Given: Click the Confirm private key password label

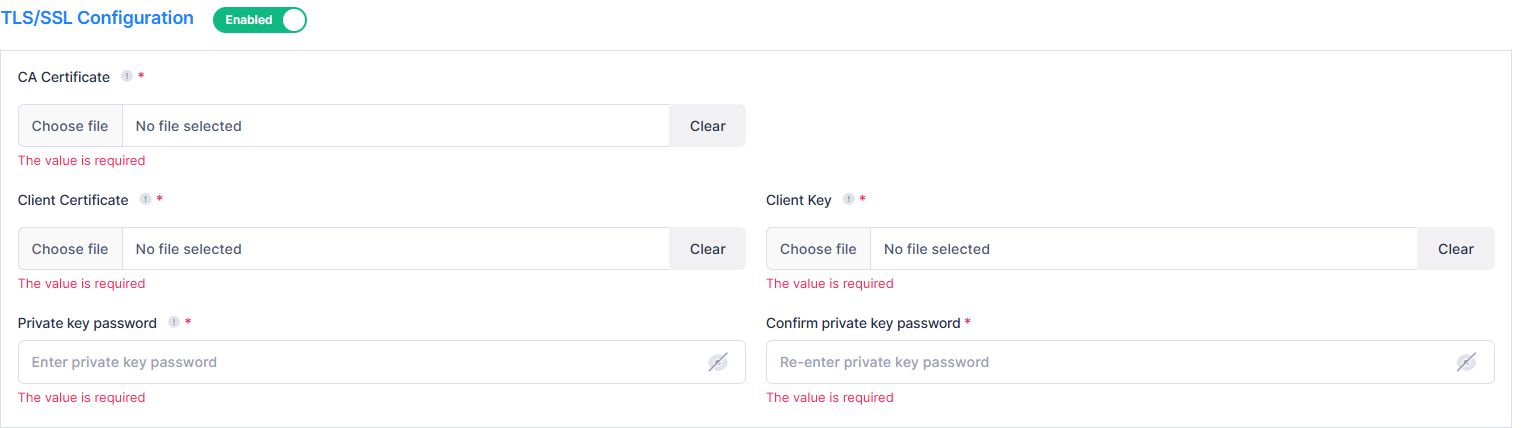Looking at the screenshot, I should click(x=864, y=323).
